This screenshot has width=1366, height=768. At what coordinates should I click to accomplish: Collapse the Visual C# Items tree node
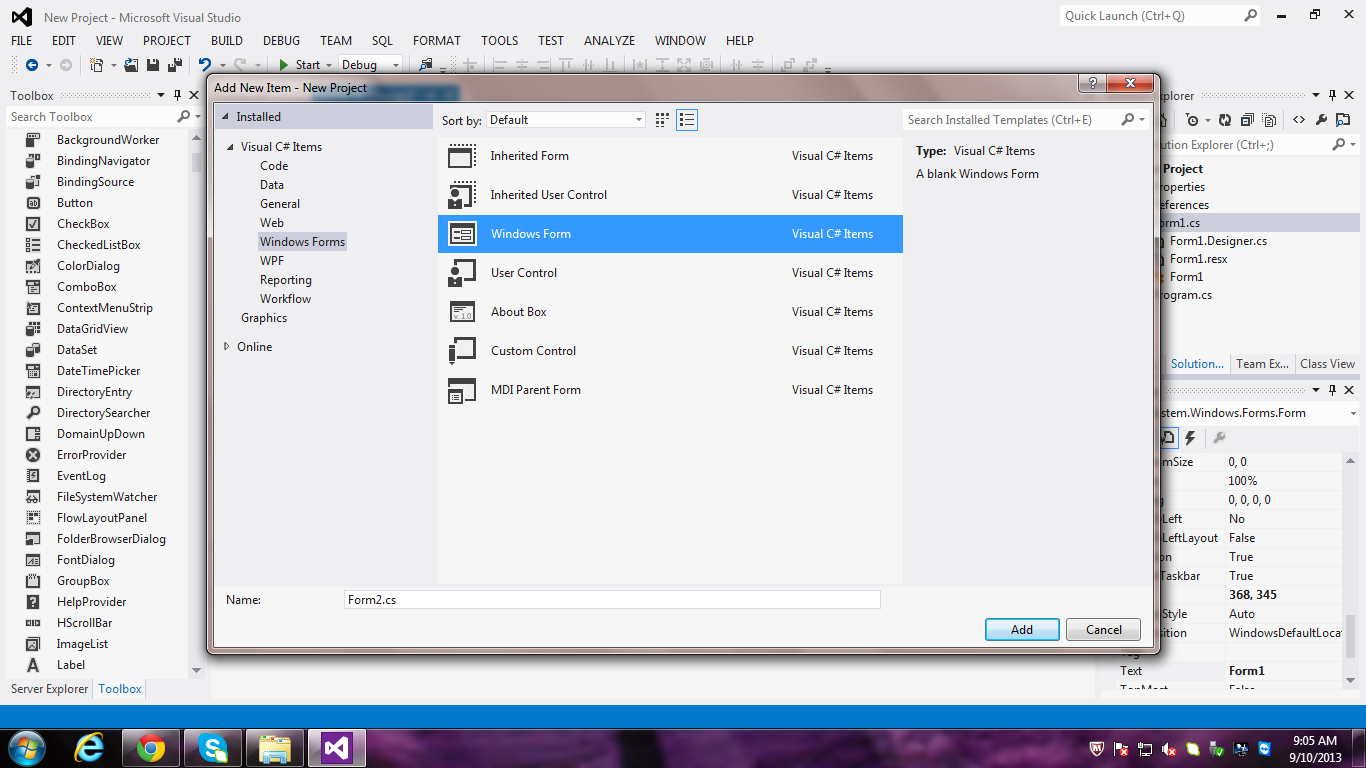pos(230,147)
